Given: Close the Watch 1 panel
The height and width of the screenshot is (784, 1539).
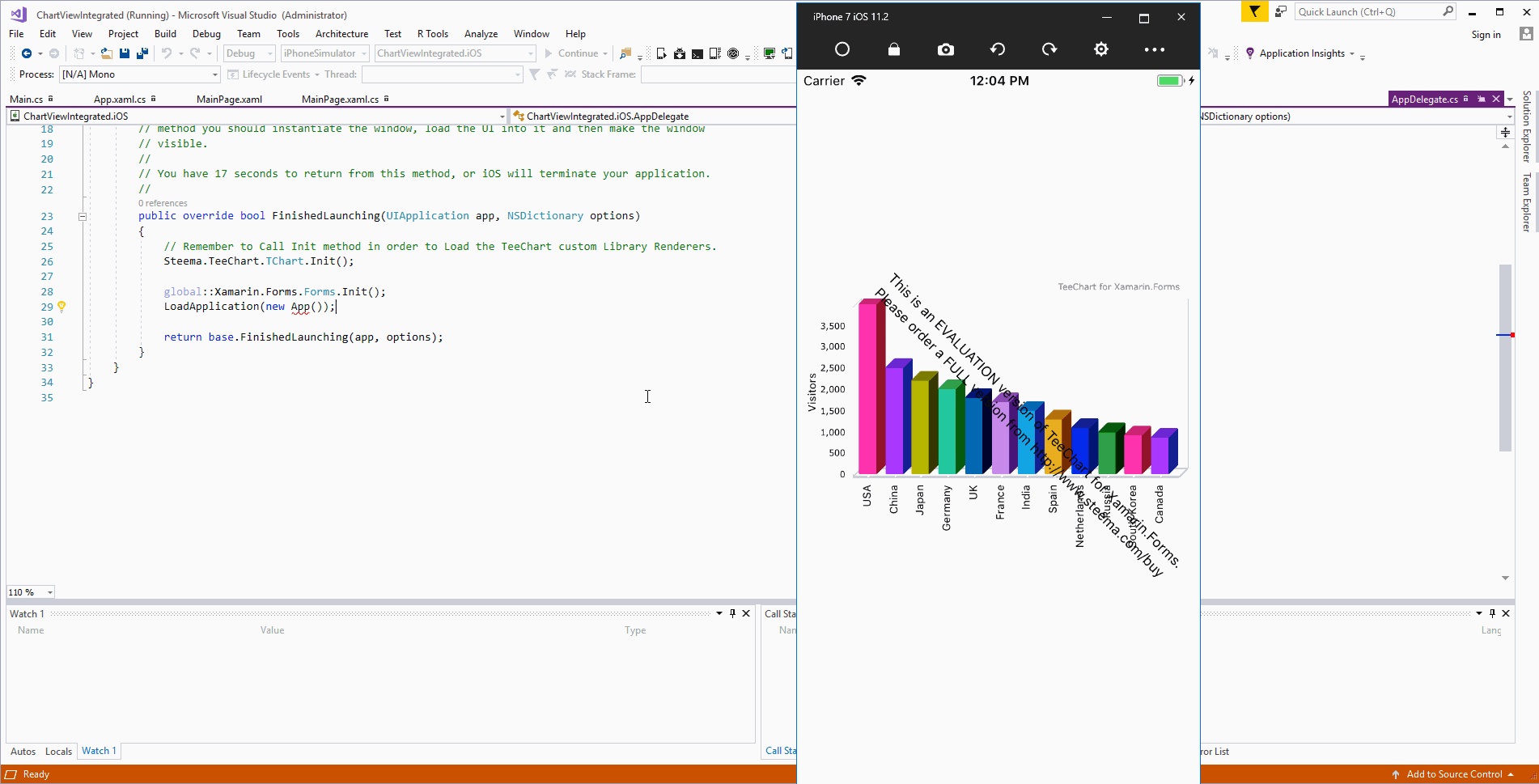Looking at the screenshot, I should [746, 613].
